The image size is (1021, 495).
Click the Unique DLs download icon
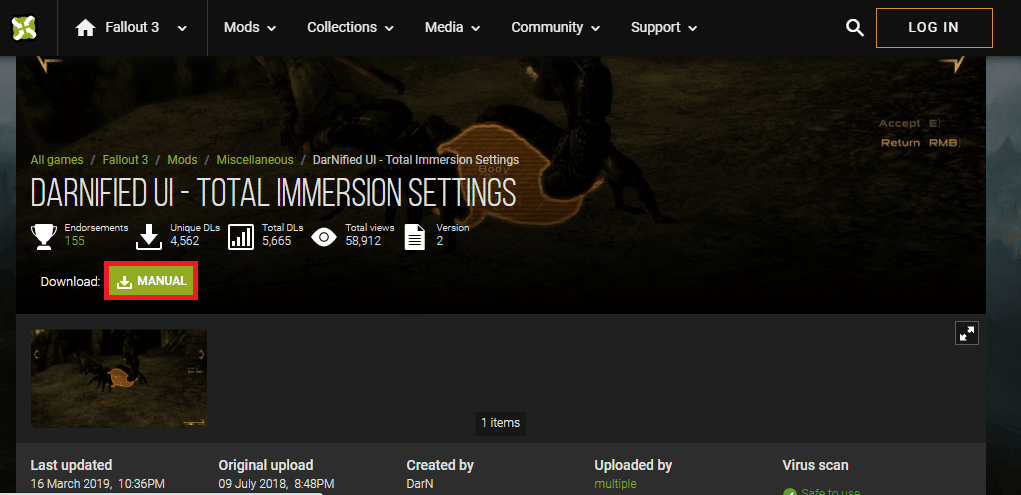[x=149, y=237]
